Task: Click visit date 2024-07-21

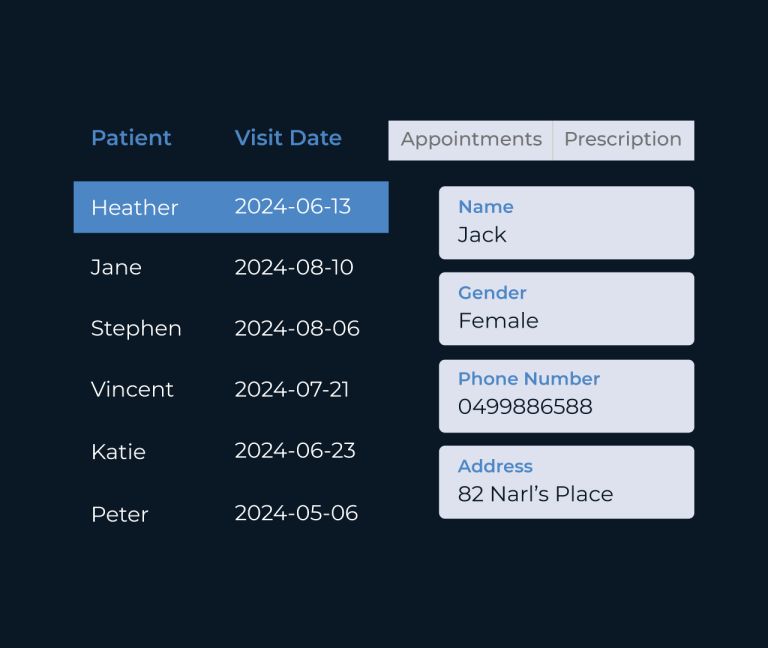Action: 292,389
